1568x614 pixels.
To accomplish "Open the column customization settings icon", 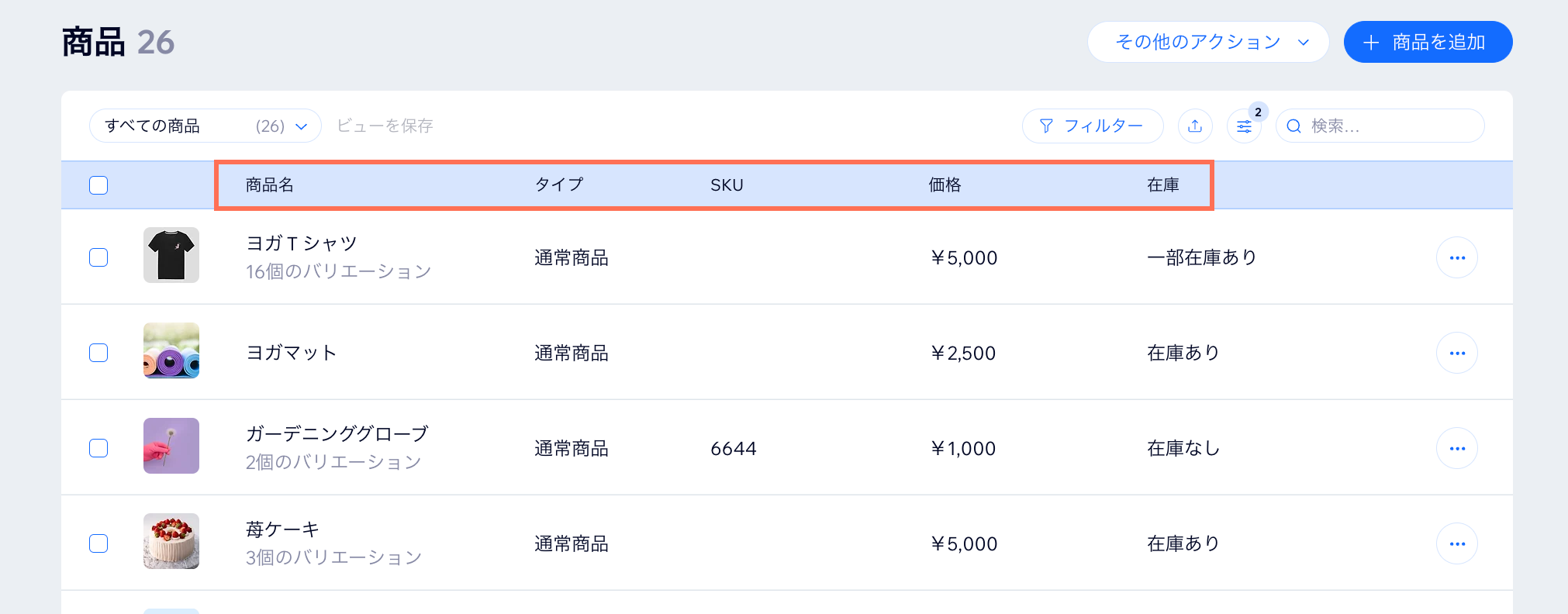I will pos(1244,126).
